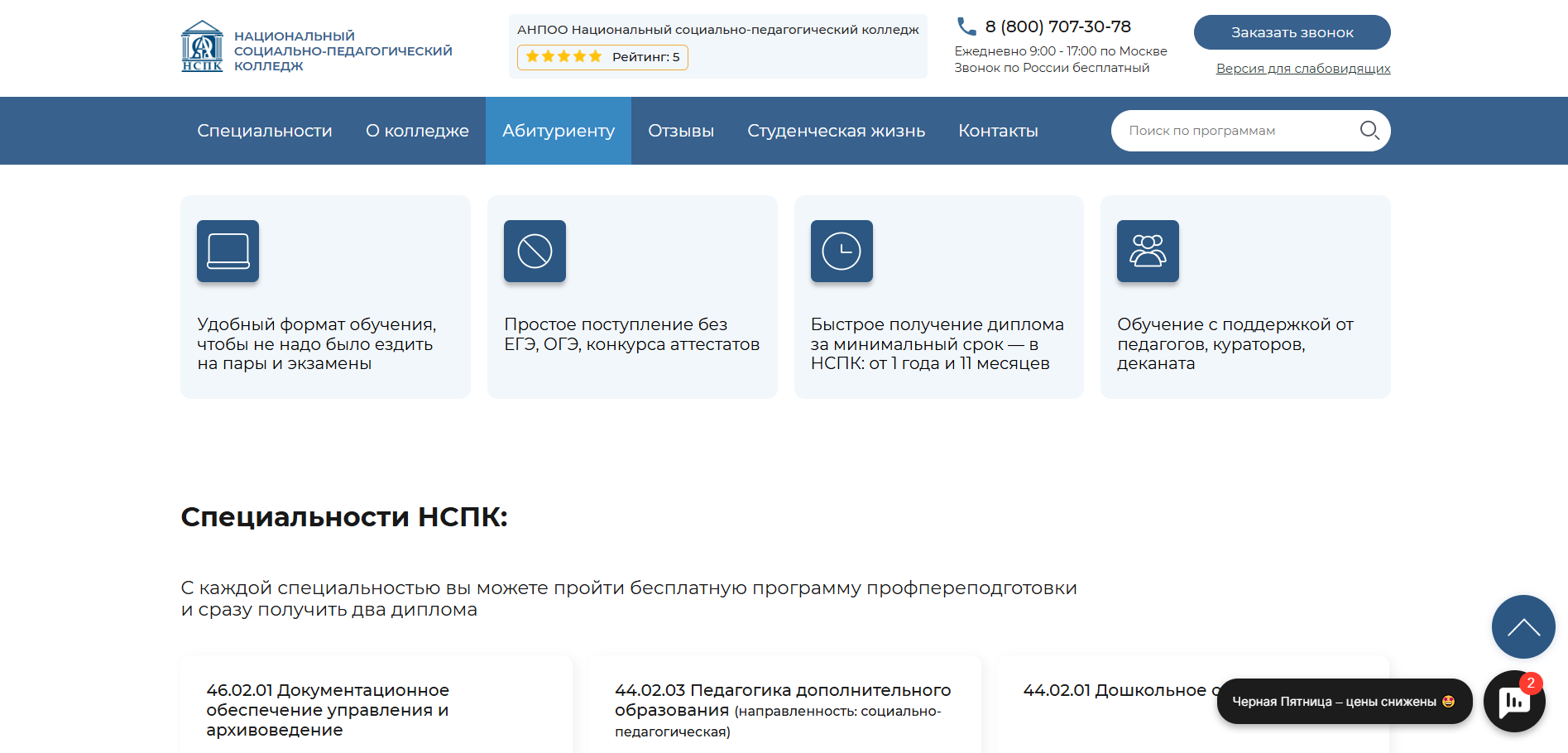Open the Специальности menu
The image size is (1568, 753).
265,131
